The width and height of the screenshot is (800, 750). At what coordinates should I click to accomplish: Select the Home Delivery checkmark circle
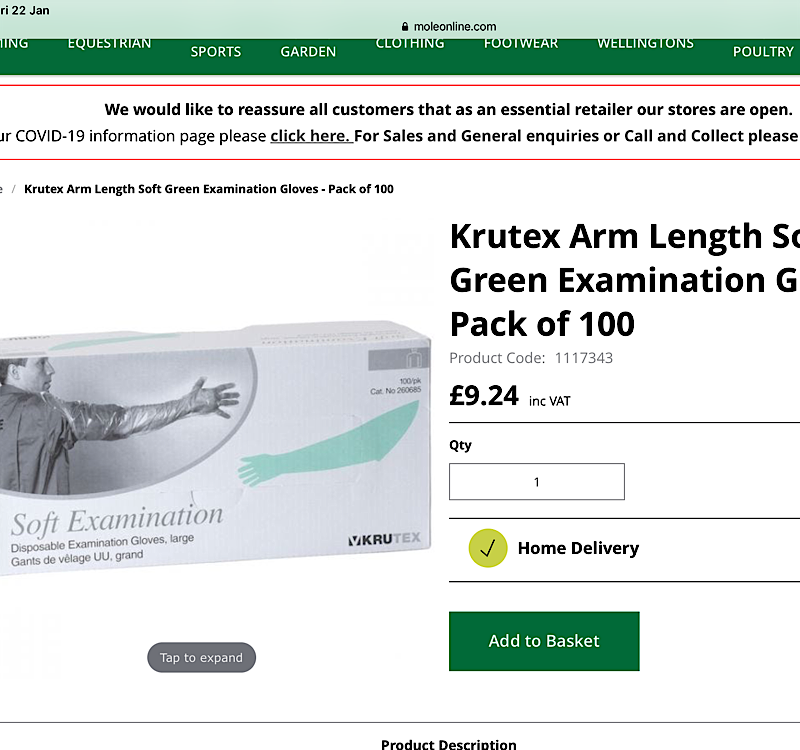click(x=488, y=548)
